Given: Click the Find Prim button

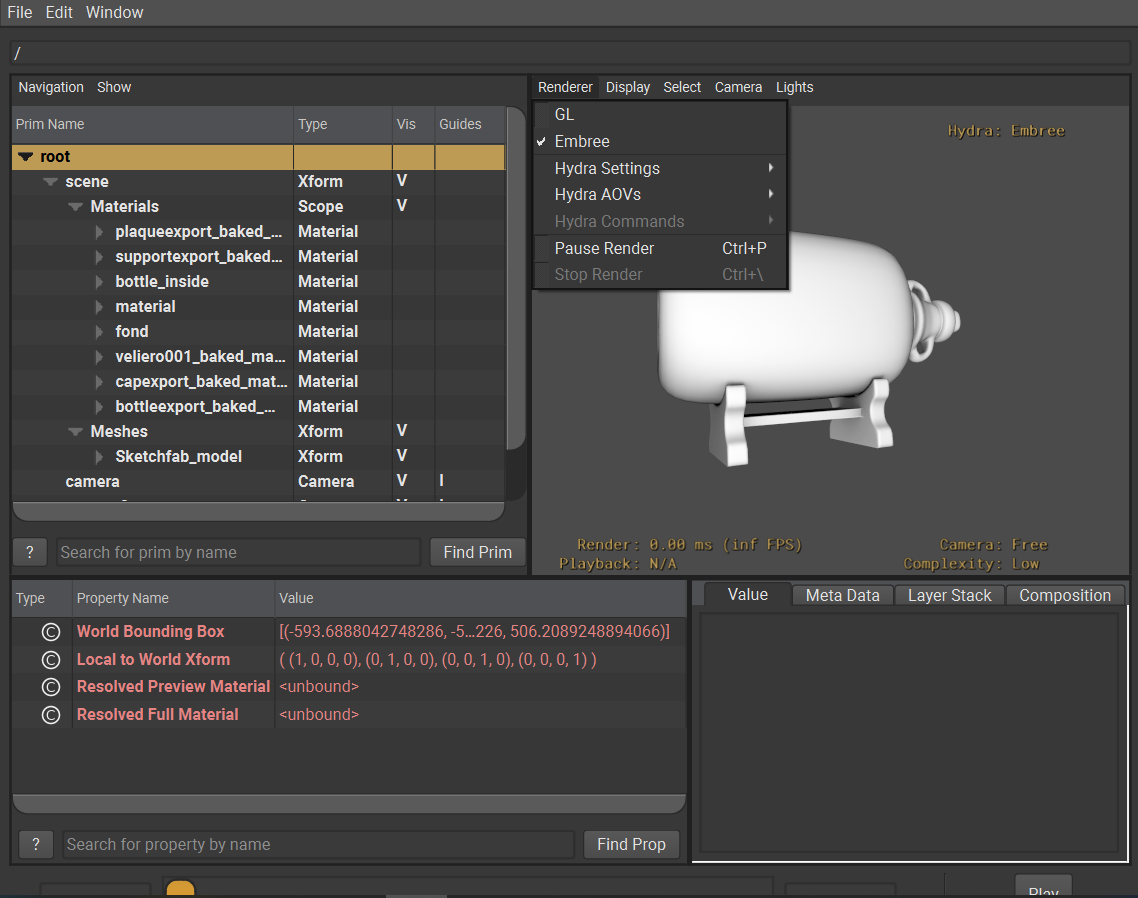Looking at the screenshot, I should click(x=477, y=551).
